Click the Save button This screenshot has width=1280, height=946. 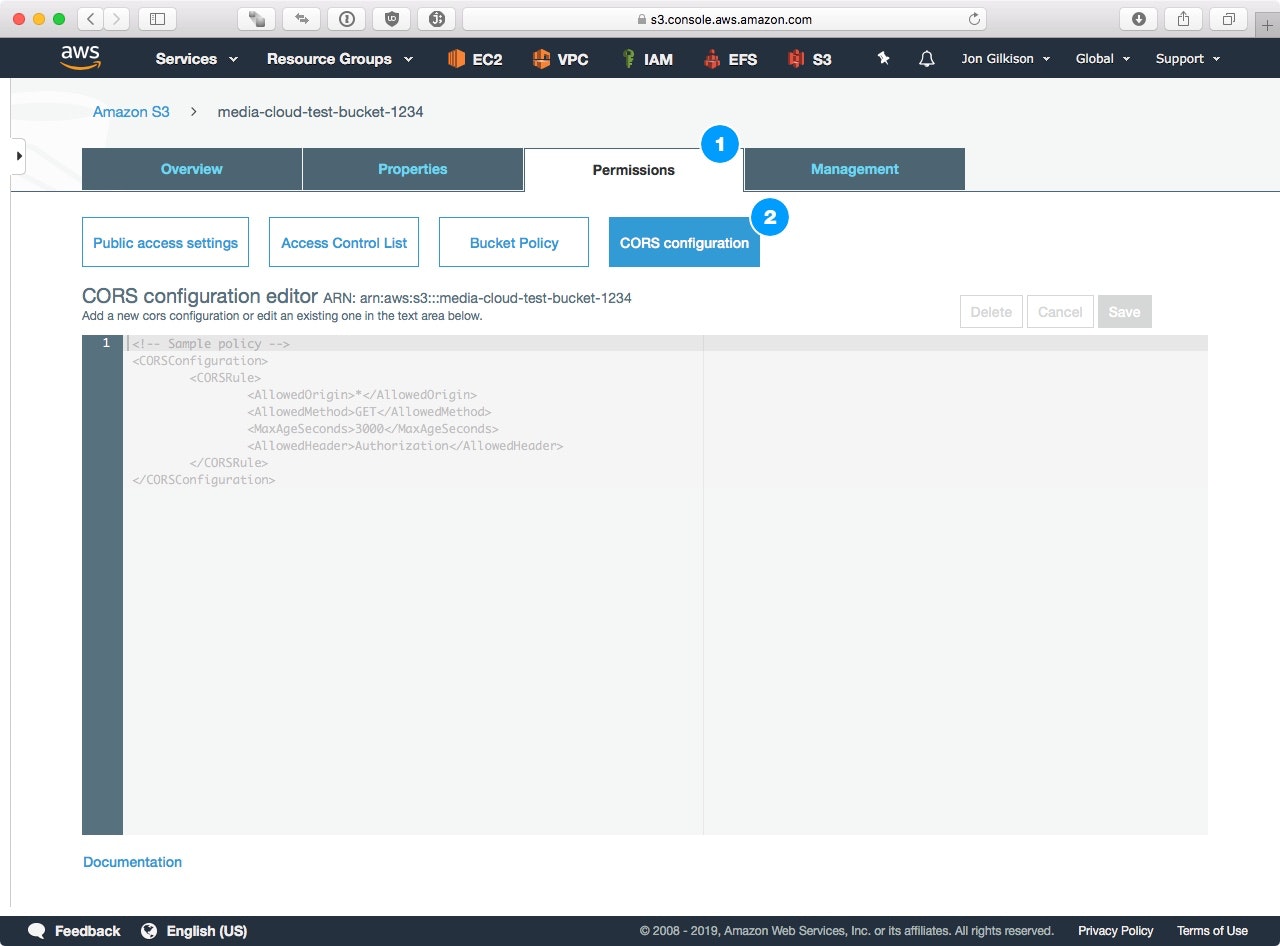pos(1124,312)
